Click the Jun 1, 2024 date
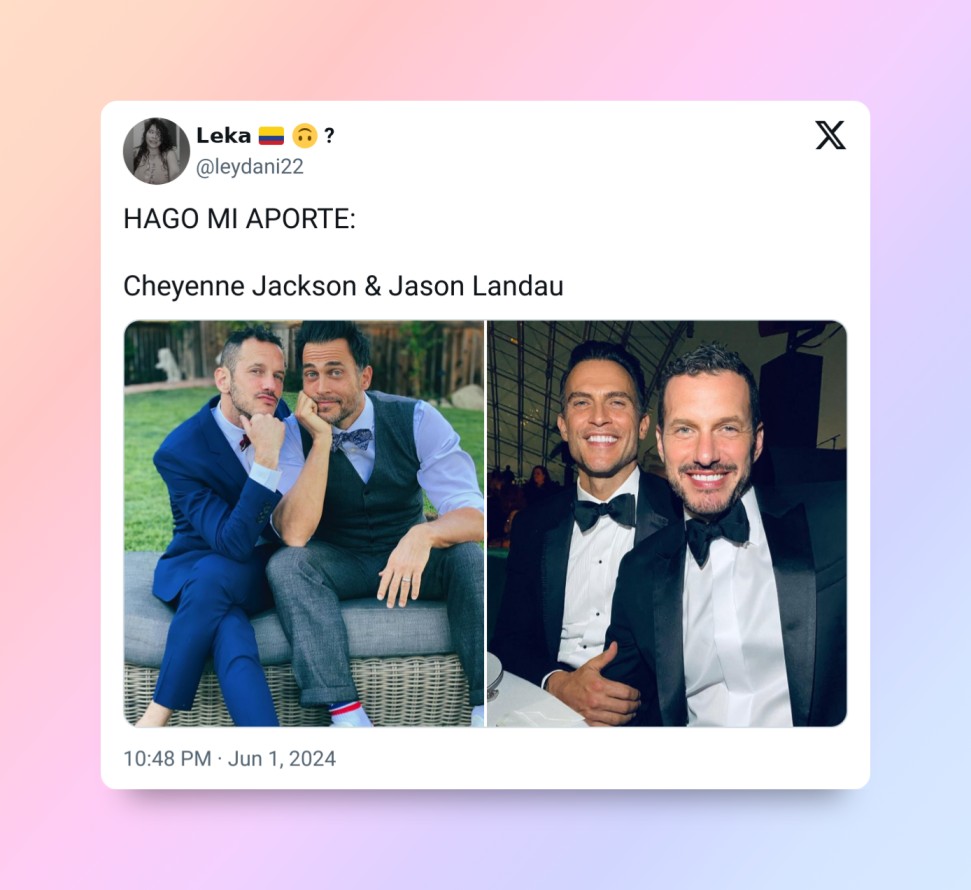The height and width of the screenshot is (890, 971). 282,759
